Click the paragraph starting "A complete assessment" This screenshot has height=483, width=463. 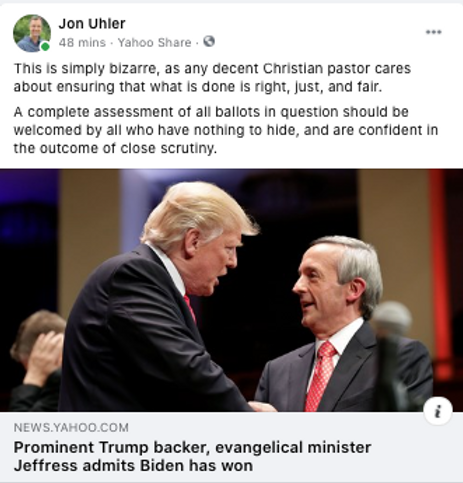click(226, 130)
